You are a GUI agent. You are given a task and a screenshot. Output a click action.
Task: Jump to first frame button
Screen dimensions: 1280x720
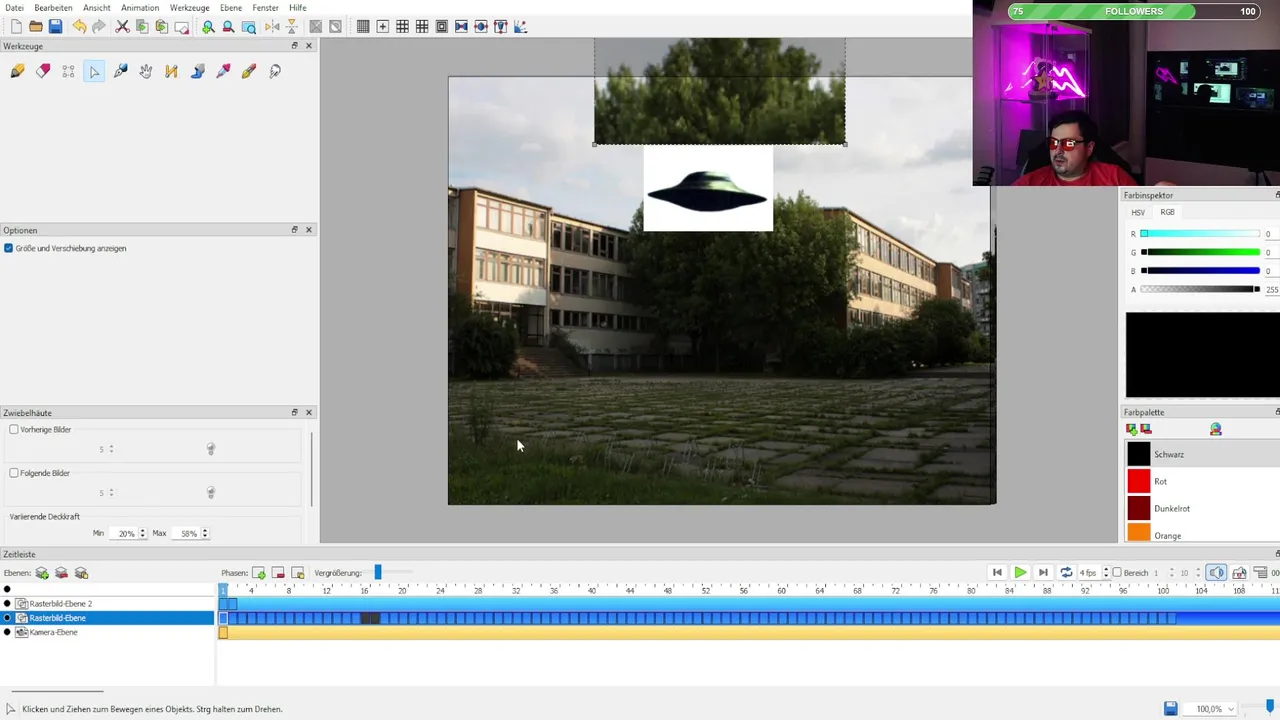pyautogui.click(x=997, y=573)
